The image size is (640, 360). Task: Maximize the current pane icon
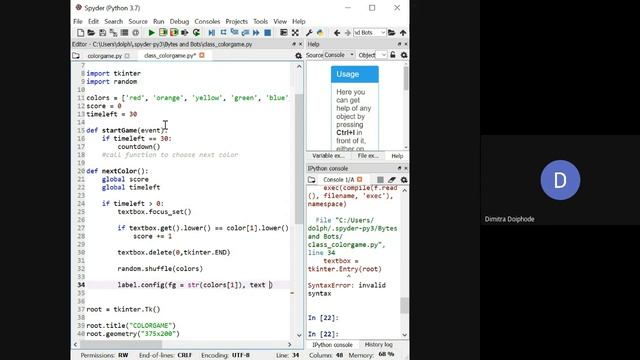284,33
